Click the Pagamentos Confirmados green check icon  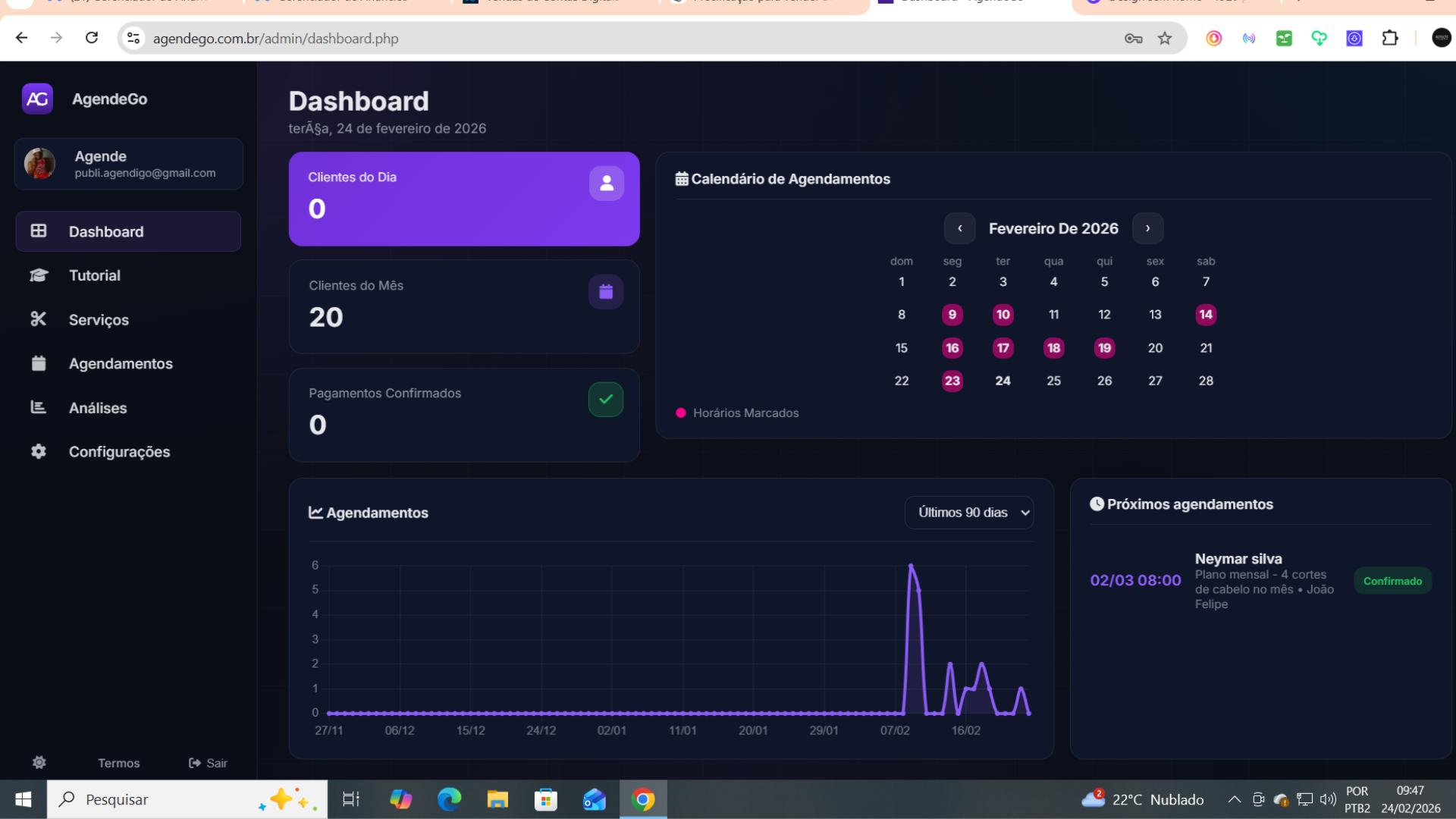(x=605, y=400)
